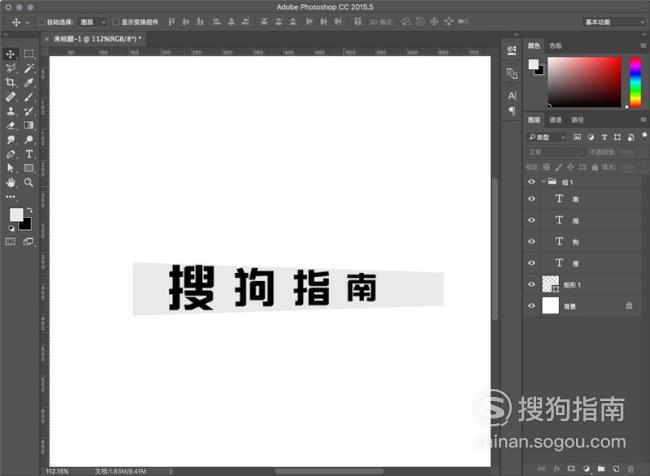Open the layer filter type dropdown
This screenshot has height=476, width=650.
coord(547,137)
